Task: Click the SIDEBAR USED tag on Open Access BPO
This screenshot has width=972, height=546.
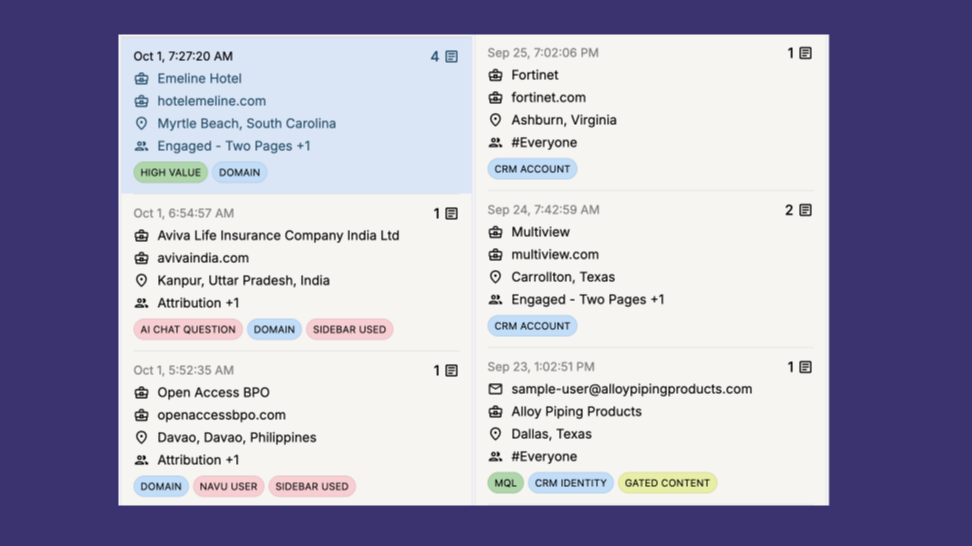Action: (x=312, y=487)
